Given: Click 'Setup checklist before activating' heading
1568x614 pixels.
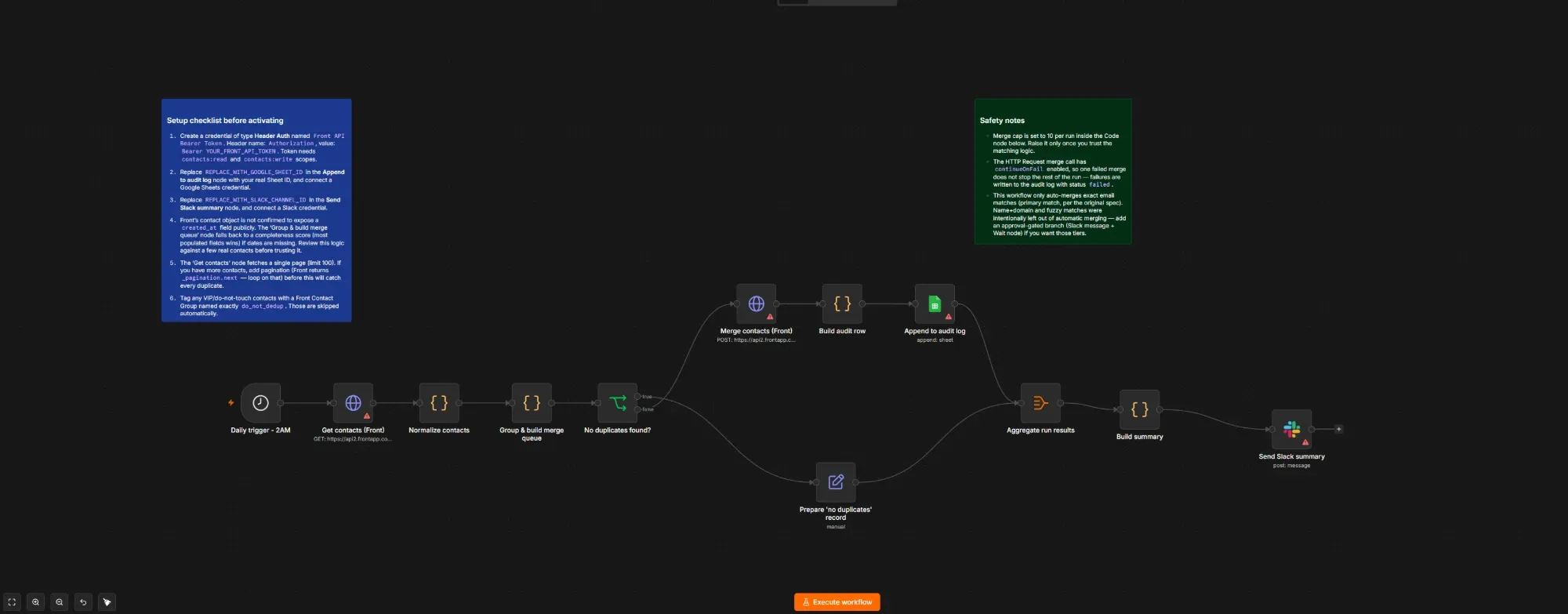Looking at the screenshot, I should 225,121.
